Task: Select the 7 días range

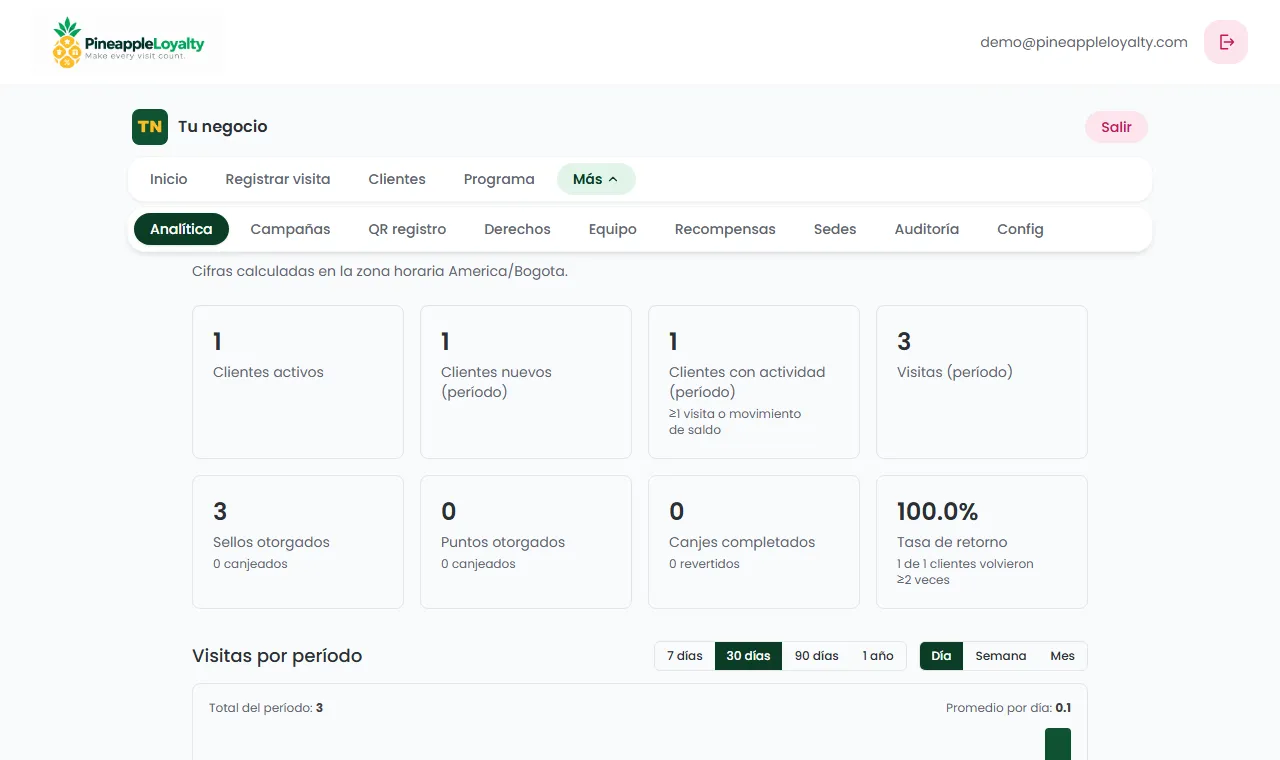Action: pyautogui.click(x=685, y=656)
